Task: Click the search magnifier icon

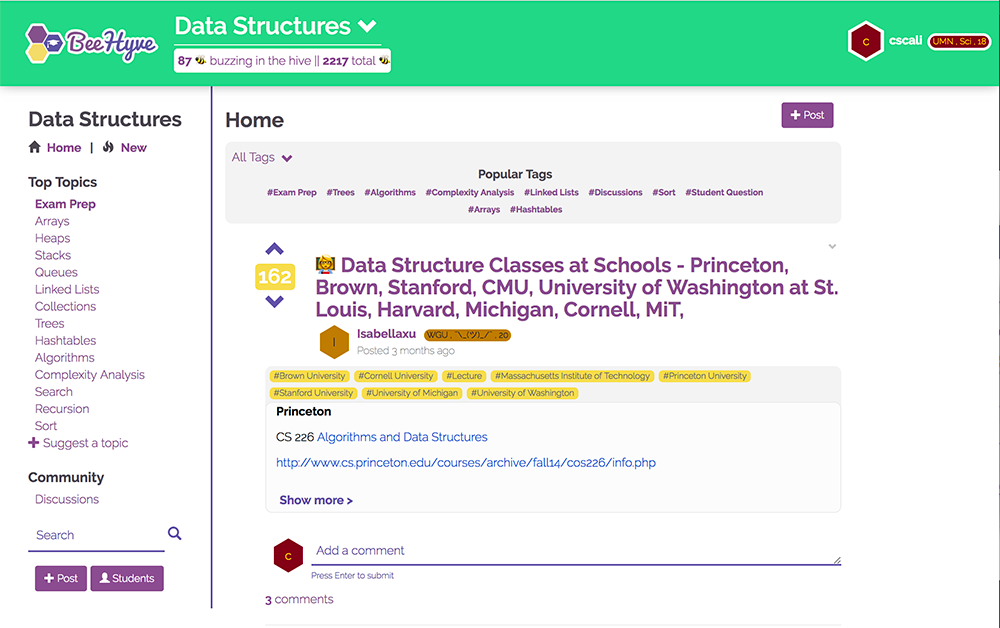Action: [x=175, y=534]
